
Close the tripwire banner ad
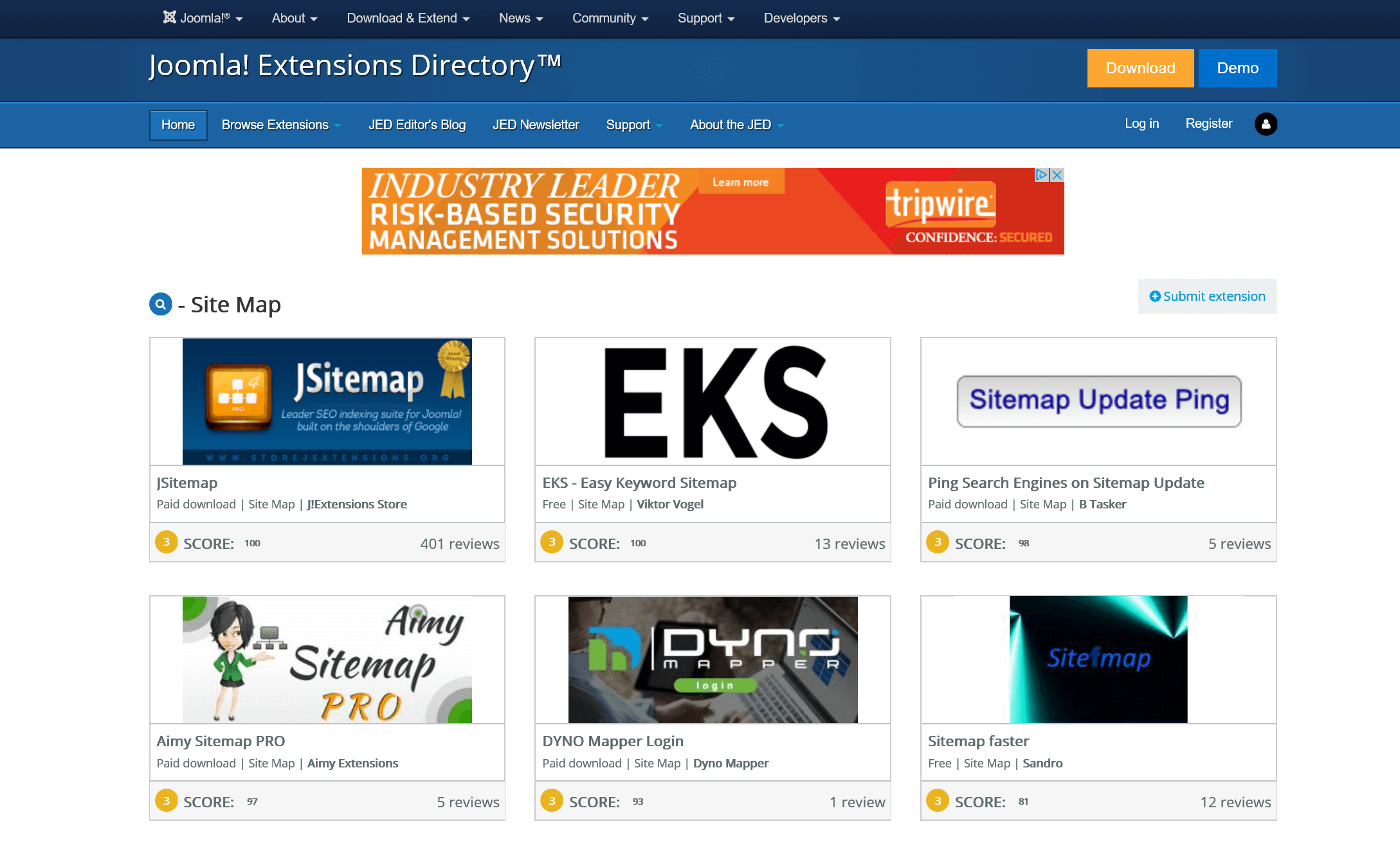click(x=1057, y=175)
